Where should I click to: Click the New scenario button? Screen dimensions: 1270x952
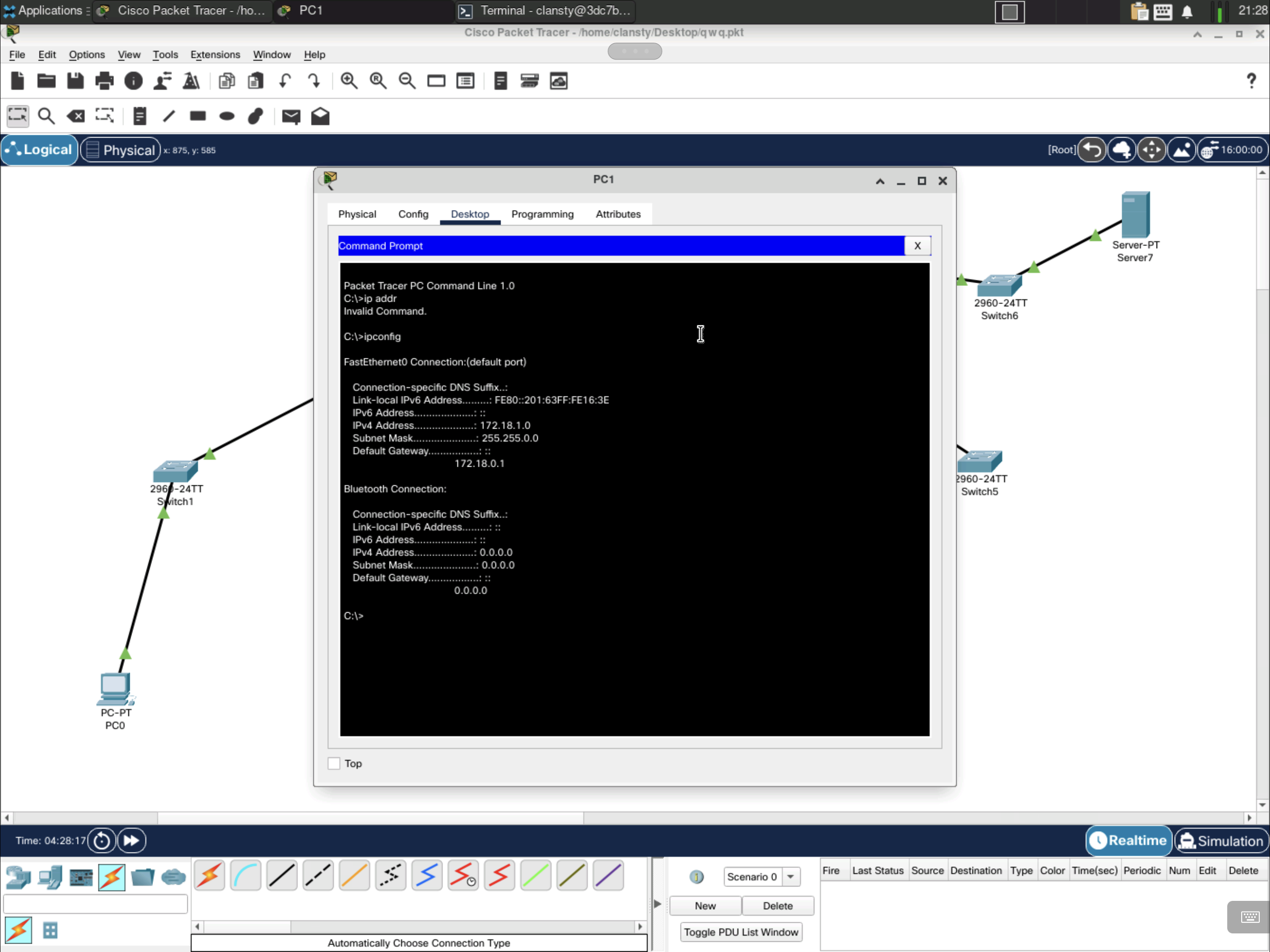[x=705, y=906]
